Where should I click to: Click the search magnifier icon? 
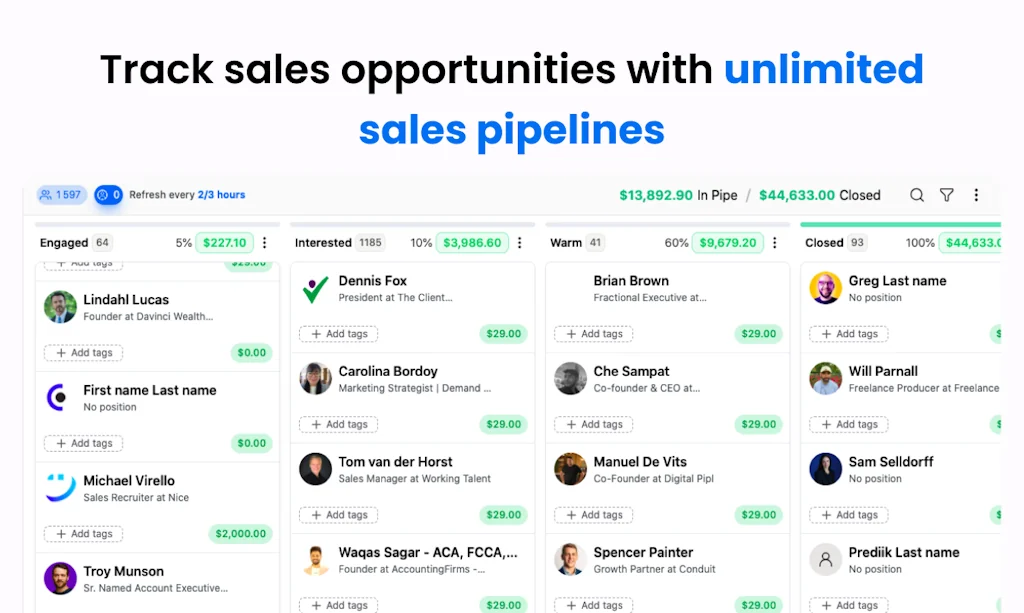point(916,195)
